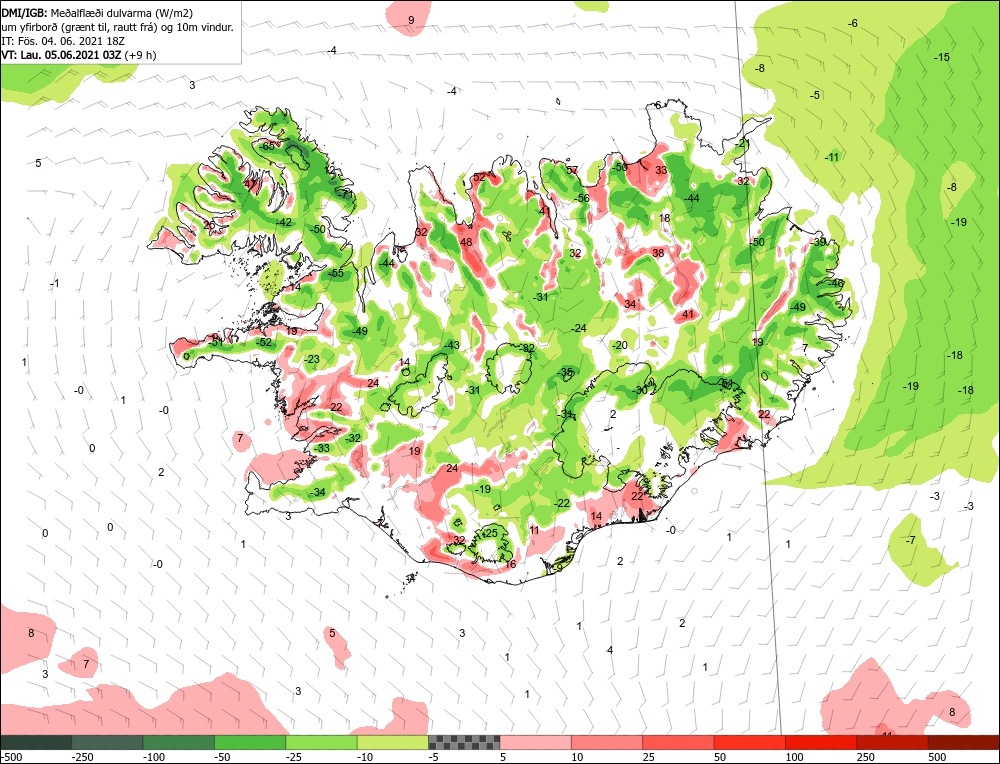Image resolution: width=1000 pixels, height=764 pixels.
Task: Click the map value '26'
Action: point(209,224)
